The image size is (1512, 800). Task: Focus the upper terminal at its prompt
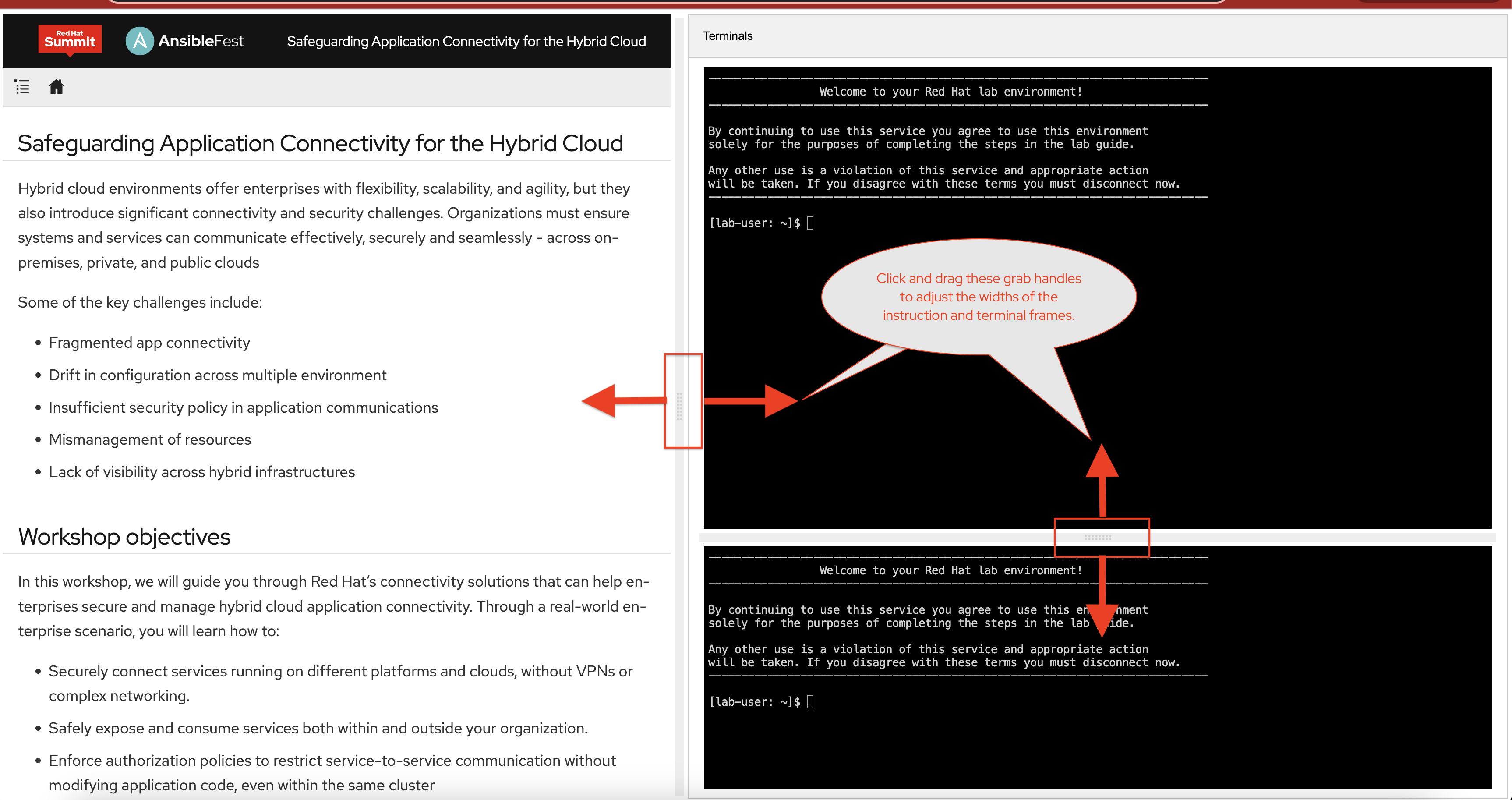pos(810,223)
